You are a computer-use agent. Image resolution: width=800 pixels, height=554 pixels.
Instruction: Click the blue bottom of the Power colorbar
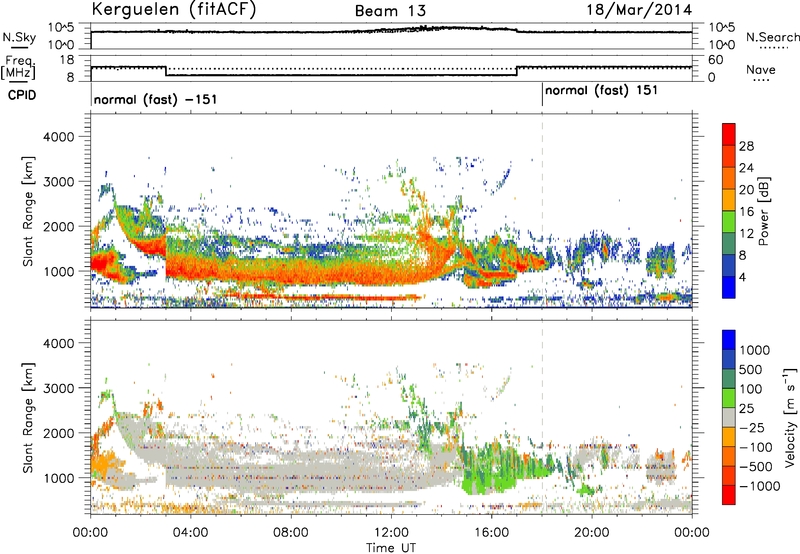tap(729, 287)
